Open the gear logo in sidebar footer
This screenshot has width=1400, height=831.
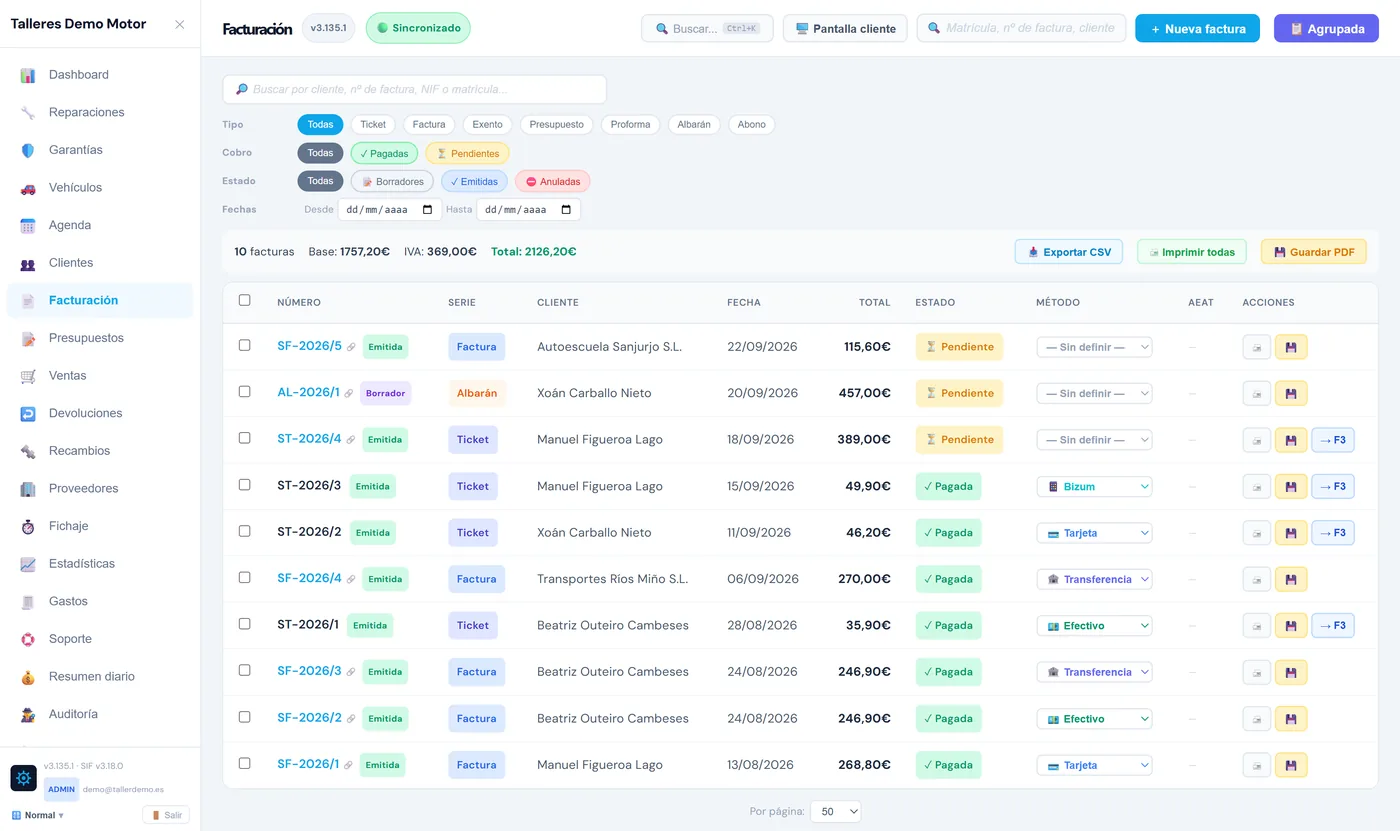pos(24,778)
